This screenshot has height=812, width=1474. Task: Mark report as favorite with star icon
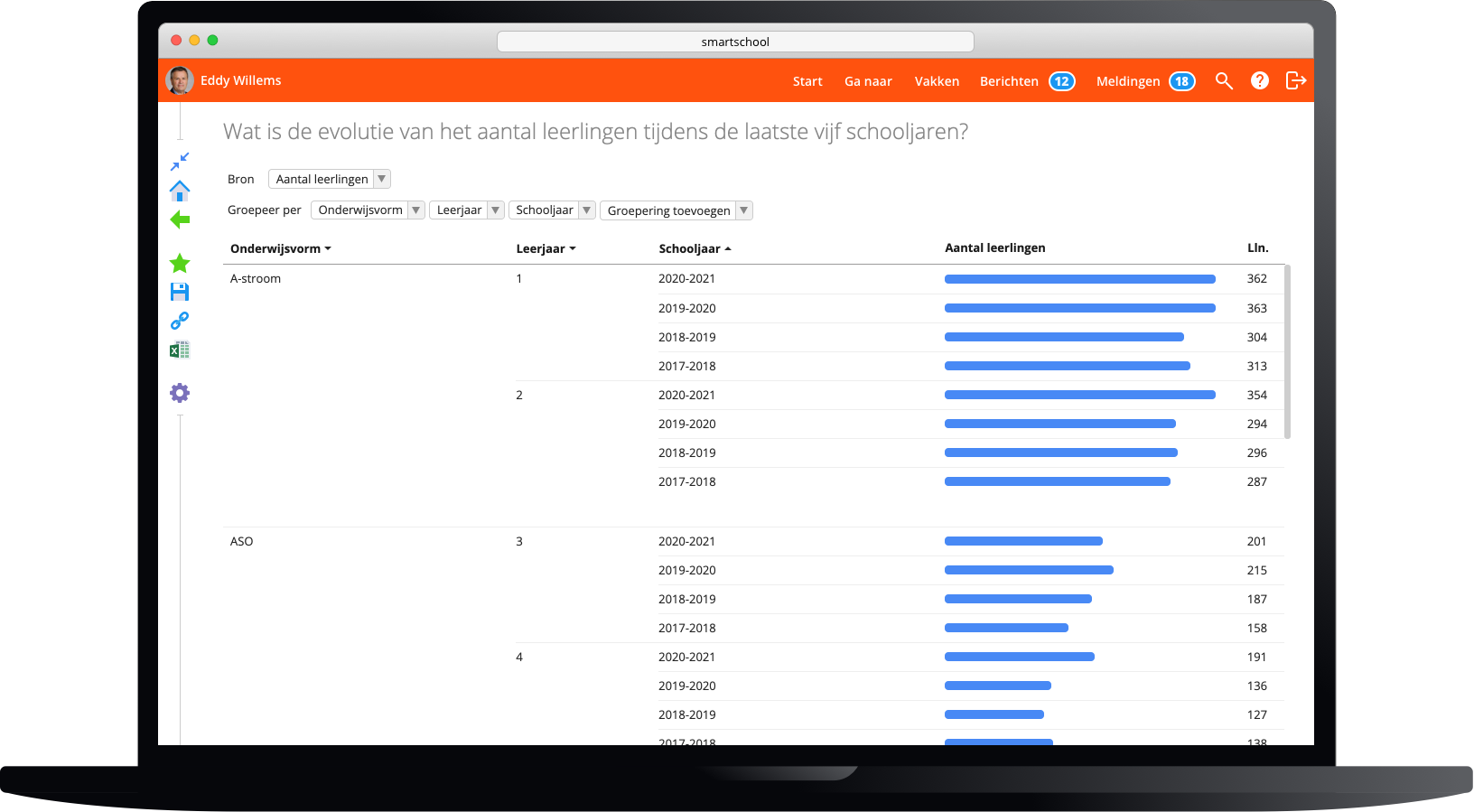coord(180,263)
